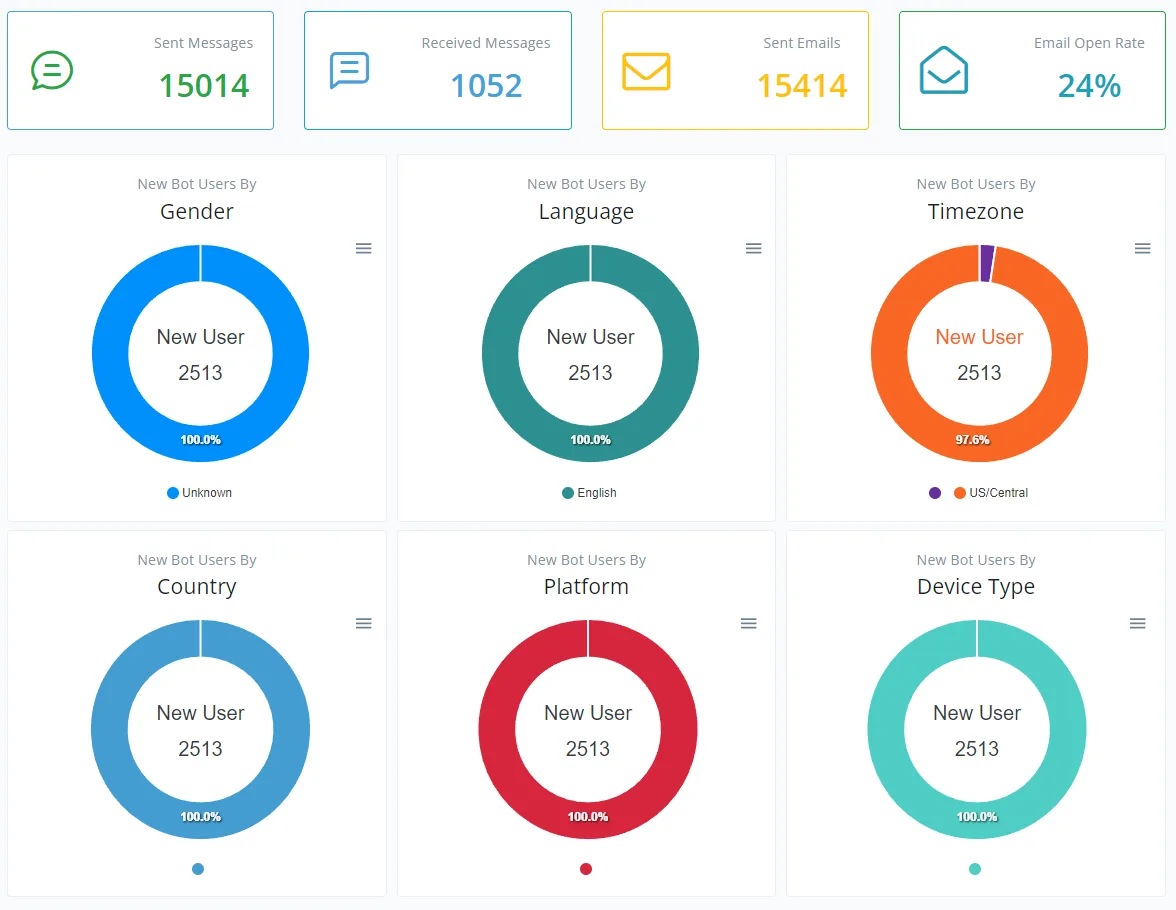Viewport: 1176px width, 910px height.
Task: Click the purple slice of Timezone donut
Action: (986, 263)
